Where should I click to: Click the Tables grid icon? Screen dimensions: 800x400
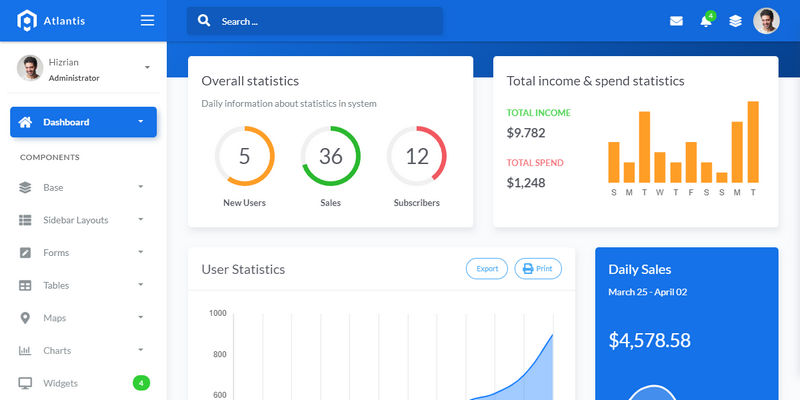[x=26, y=285]
